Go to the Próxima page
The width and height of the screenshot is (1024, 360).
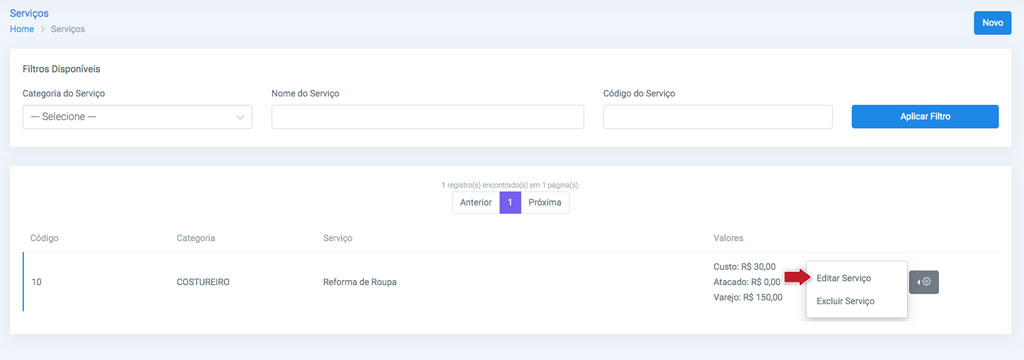pyautogui.click(x=545, y=203)
